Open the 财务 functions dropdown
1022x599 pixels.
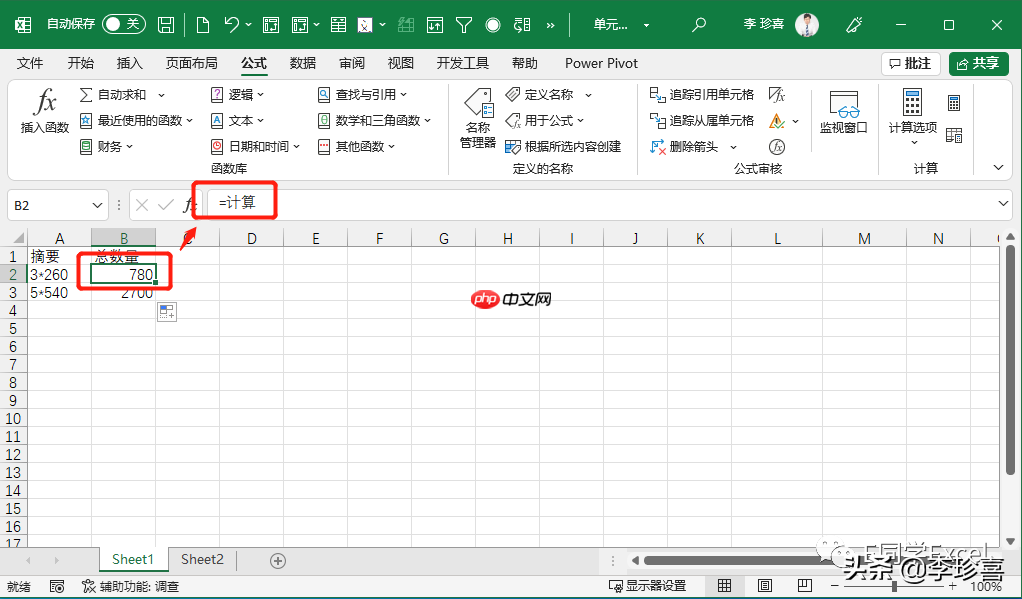pos(129,147)
